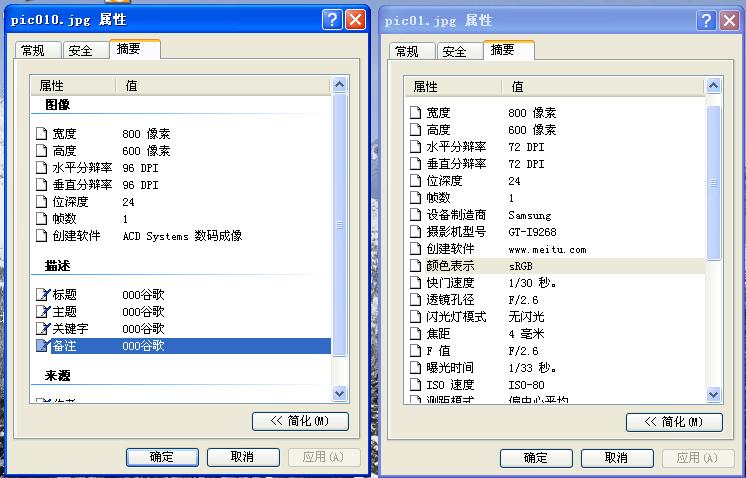Viewport: 746px width, 478px height.
Task: Click the sRGB value
Action: coord(520,266)
